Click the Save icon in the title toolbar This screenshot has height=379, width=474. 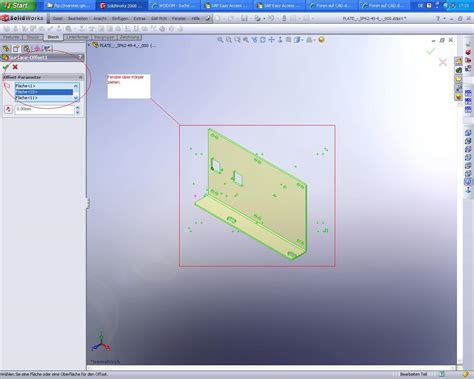click(244, 18)
